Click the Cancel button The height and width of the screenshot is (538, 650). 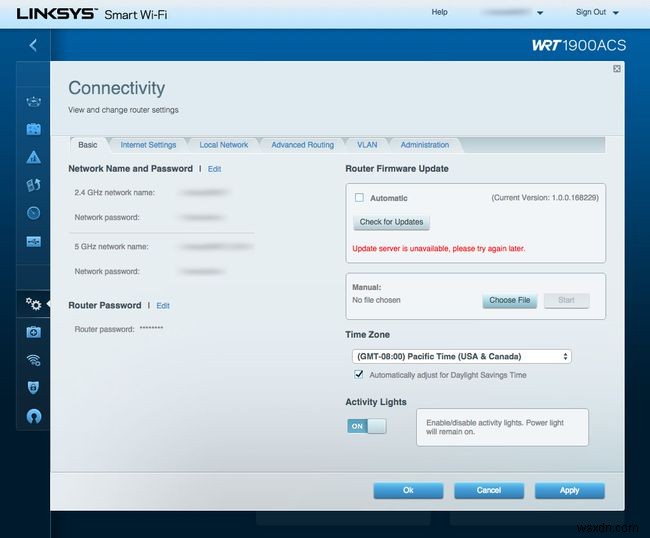(x=489, y=490)
